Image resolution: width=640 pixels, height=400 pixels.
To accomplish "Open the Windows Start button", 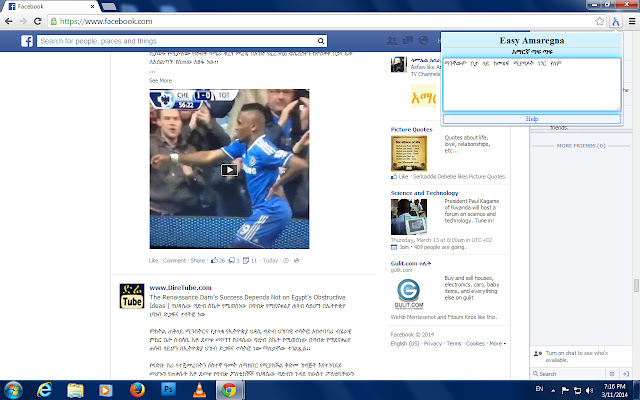I will (x=13, y=391).
